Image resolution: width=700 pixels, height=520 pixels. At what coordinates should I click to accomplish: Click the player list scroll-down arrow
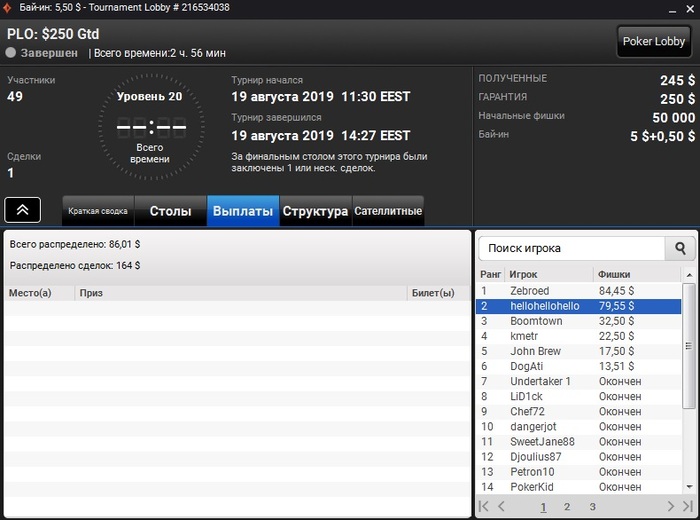coord(689,487)
